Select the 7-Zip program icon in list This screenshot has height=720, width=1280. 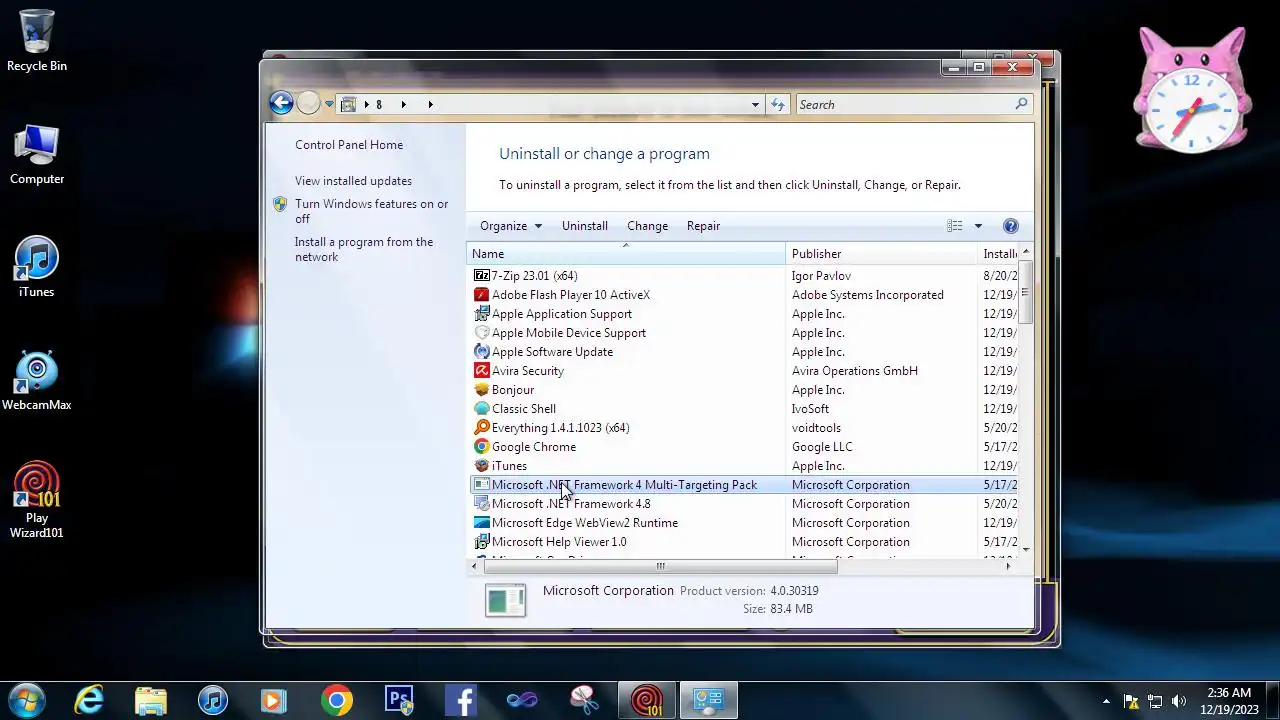pyautogui.click(x=482, y=276)
